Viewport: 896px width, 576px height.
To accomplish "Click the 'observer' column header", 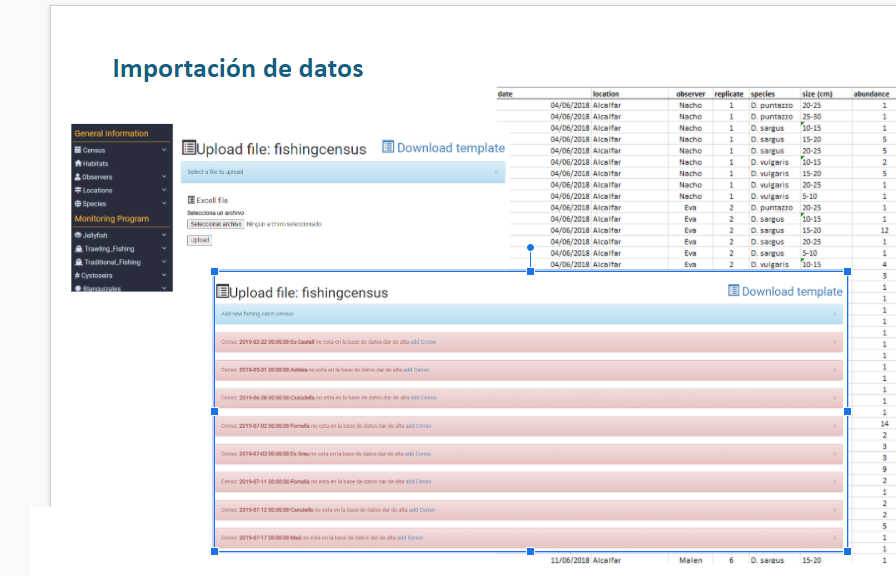I will [691, 94].
